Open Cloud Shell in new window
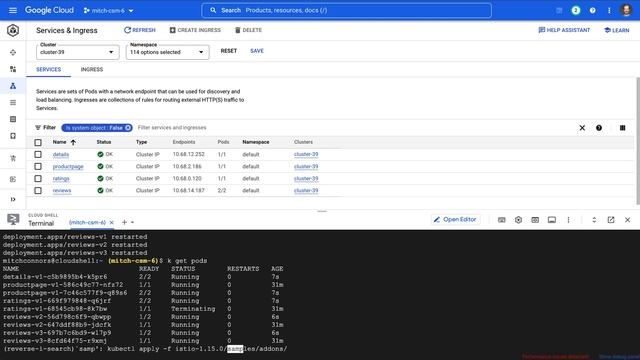This screenshot has width=640, height=360. pyautogui.click(x=611, y=220)
